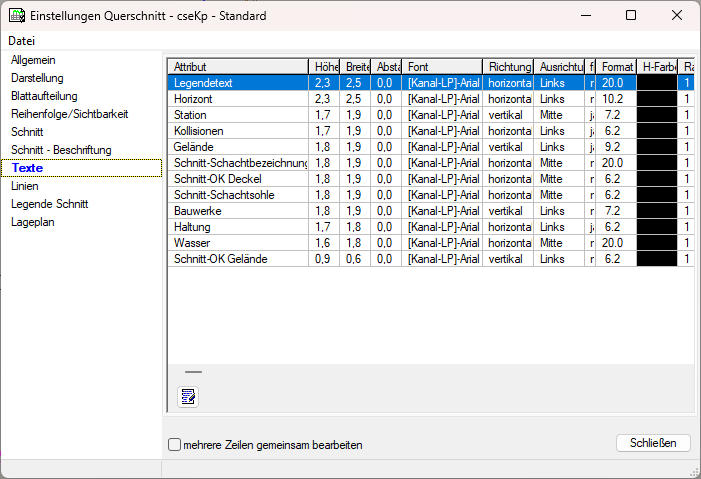Click the Richtung cell for Gelände row

[x=508, y=147]
